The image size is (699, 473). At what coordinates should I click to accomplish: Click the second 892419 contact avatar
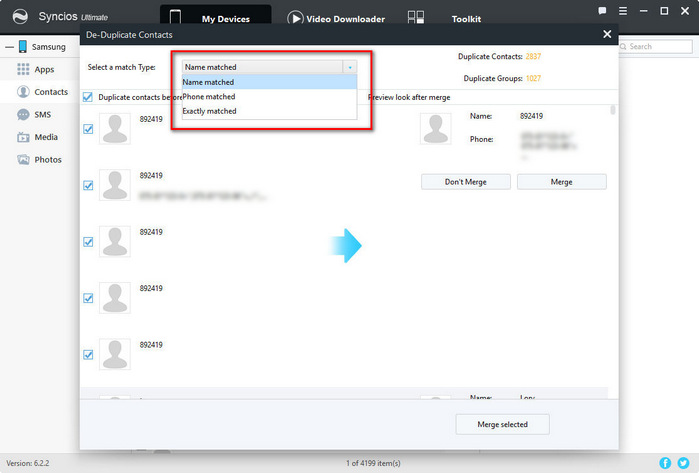(115, 185)
